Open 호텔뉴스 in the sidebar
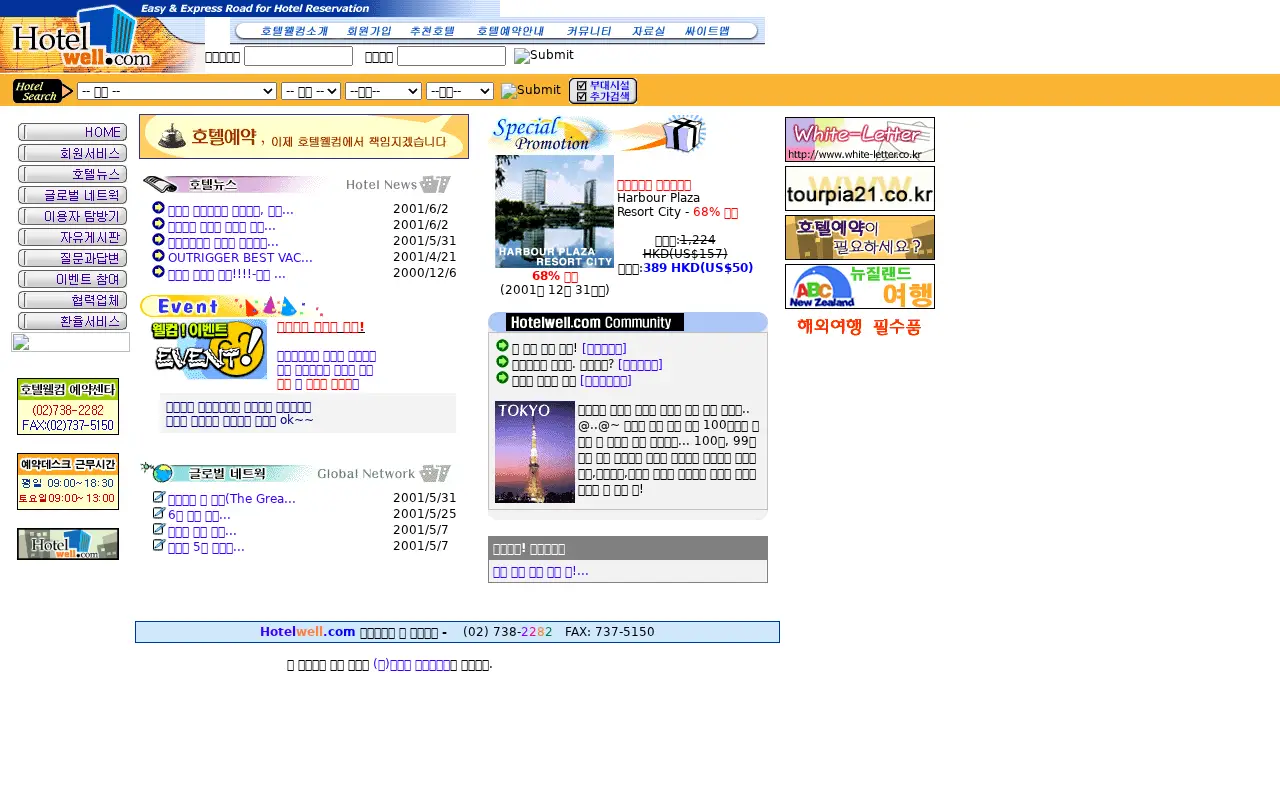The height and width of the screenshot is (800, 1280). click(72, 174)
